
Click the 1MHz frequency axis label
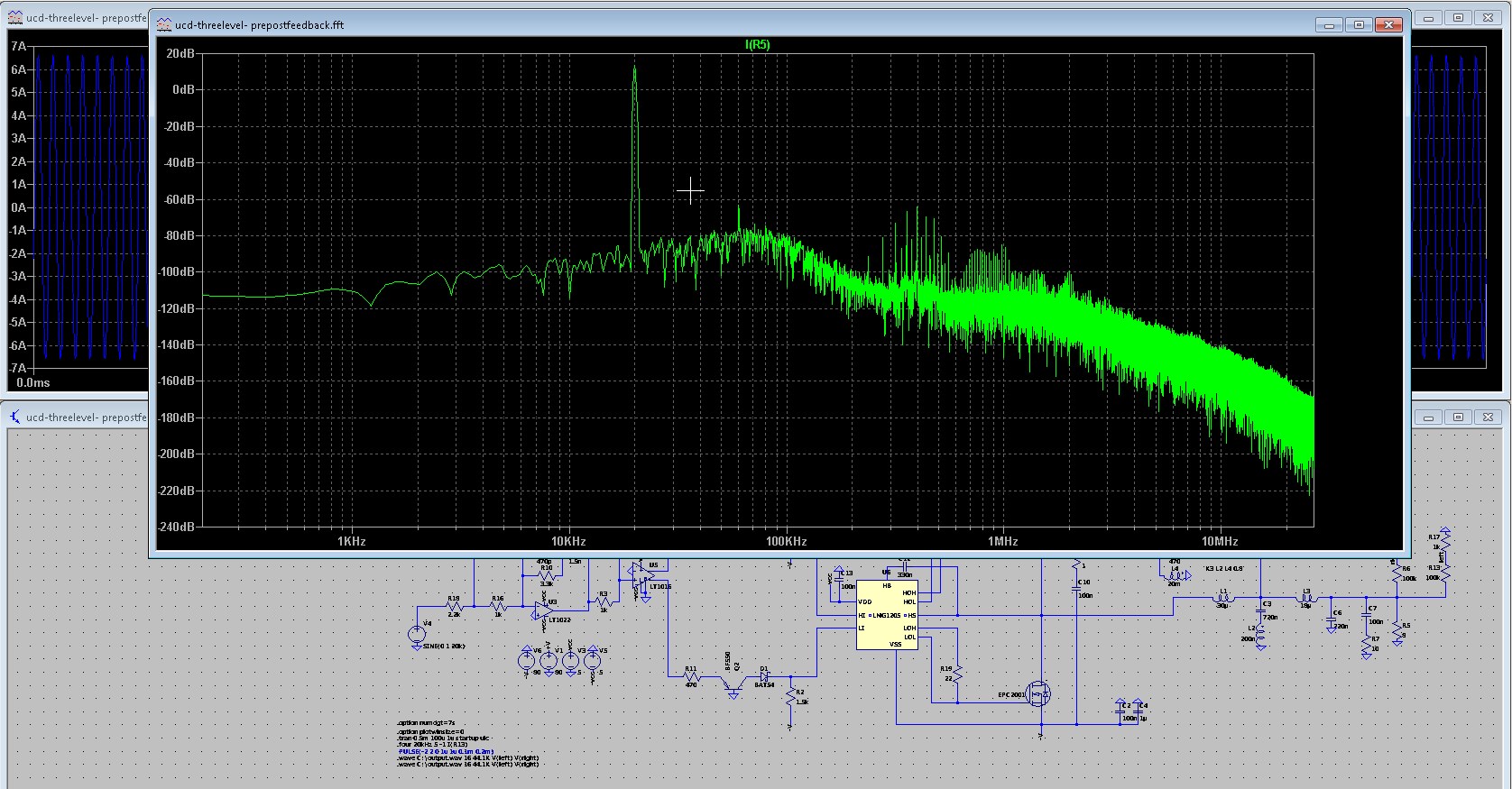[x=1002, y=541]
